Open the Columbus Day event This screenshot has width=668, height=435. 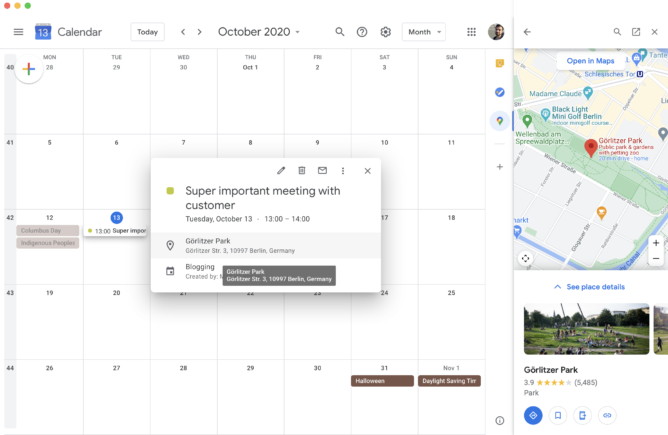tap(48, 230)
